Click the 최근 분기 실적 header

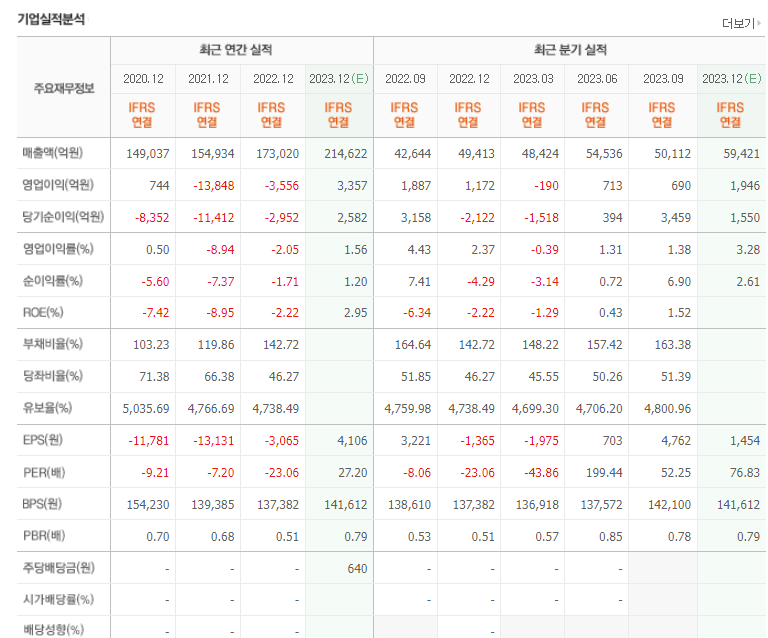[x=570, y=49]
